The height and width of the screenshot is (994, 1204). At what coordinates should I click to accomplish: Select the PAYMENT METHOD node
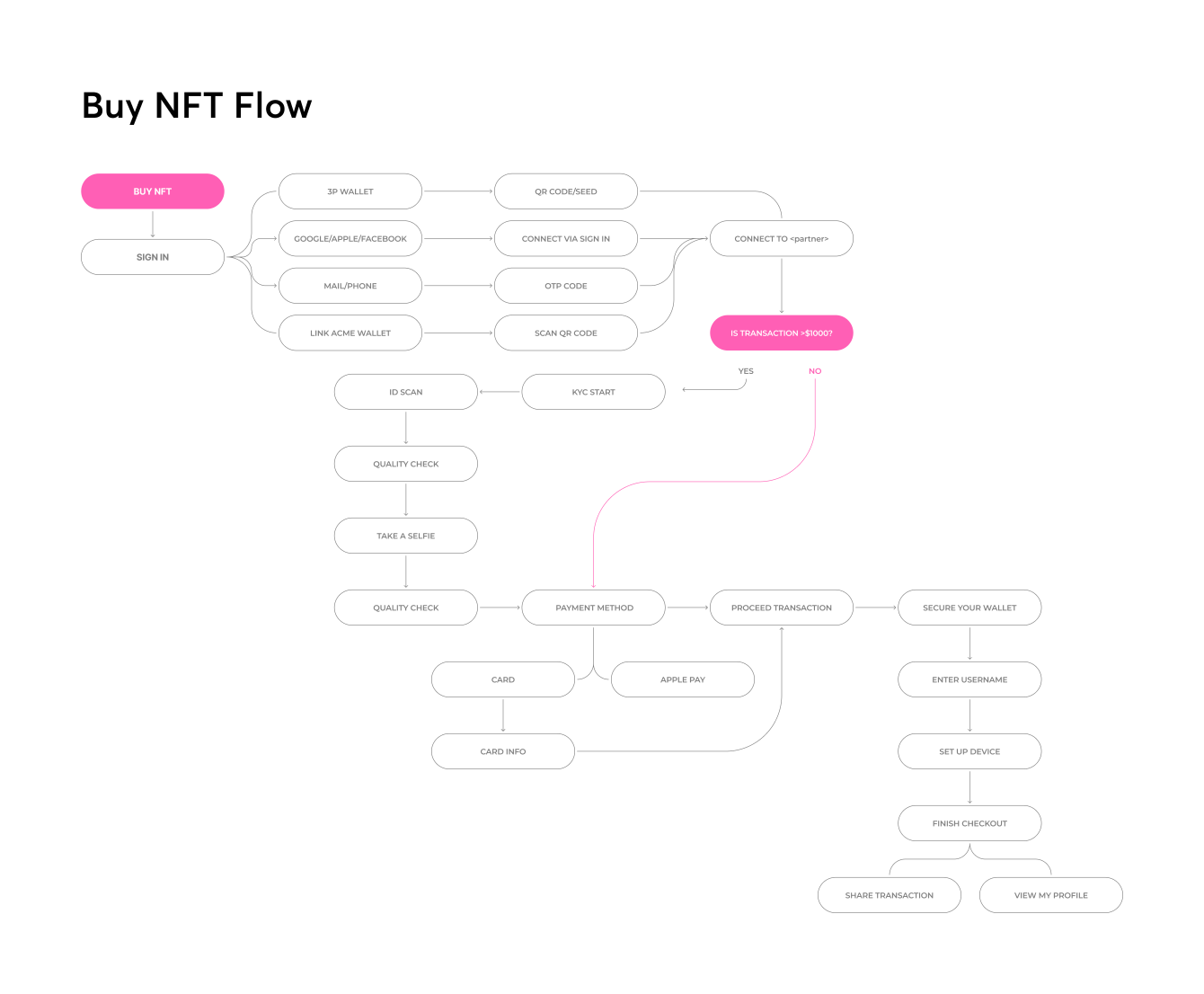point(594,608)
